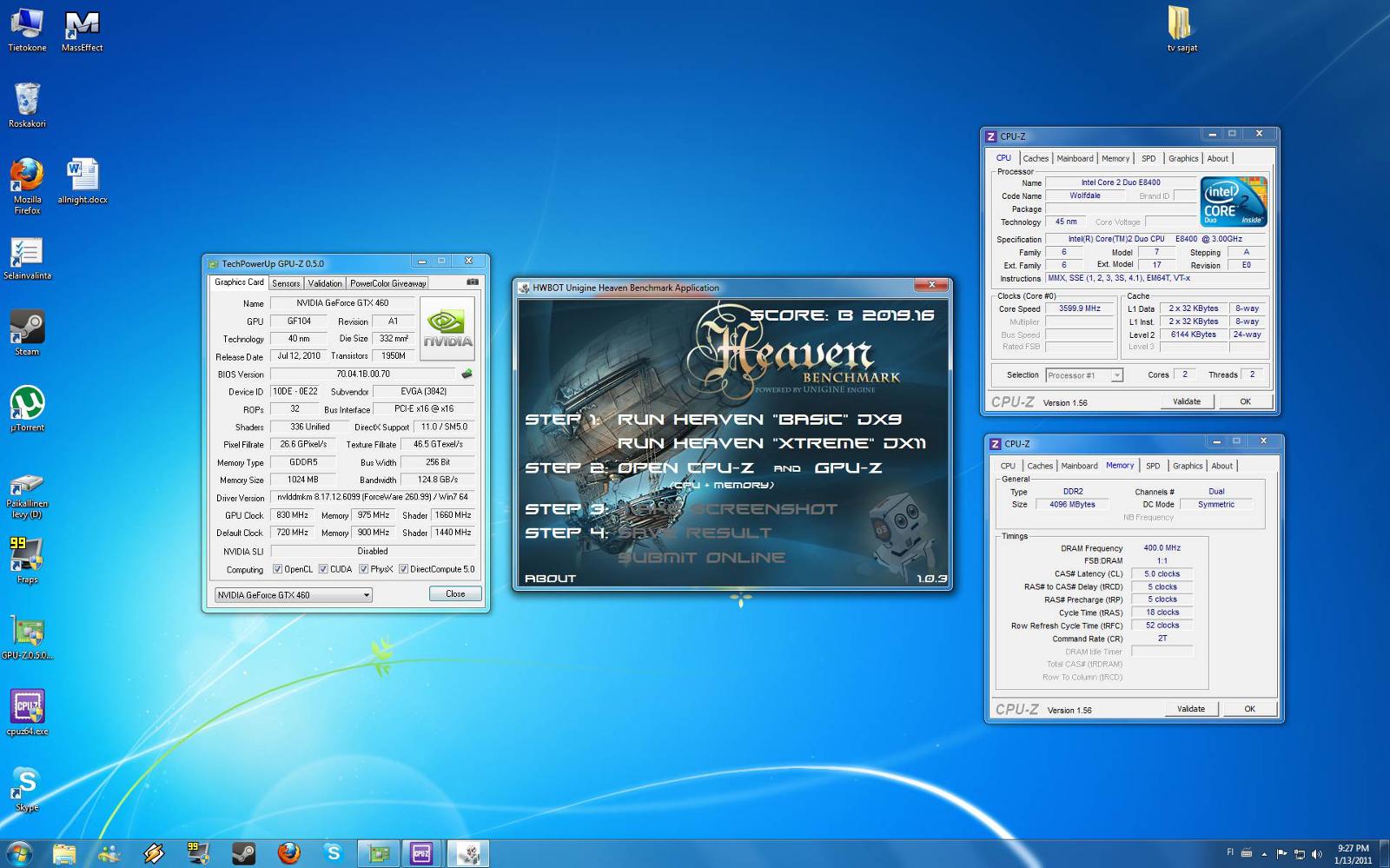Click the CPU-Z taskbar button

[x=422, y=853]
